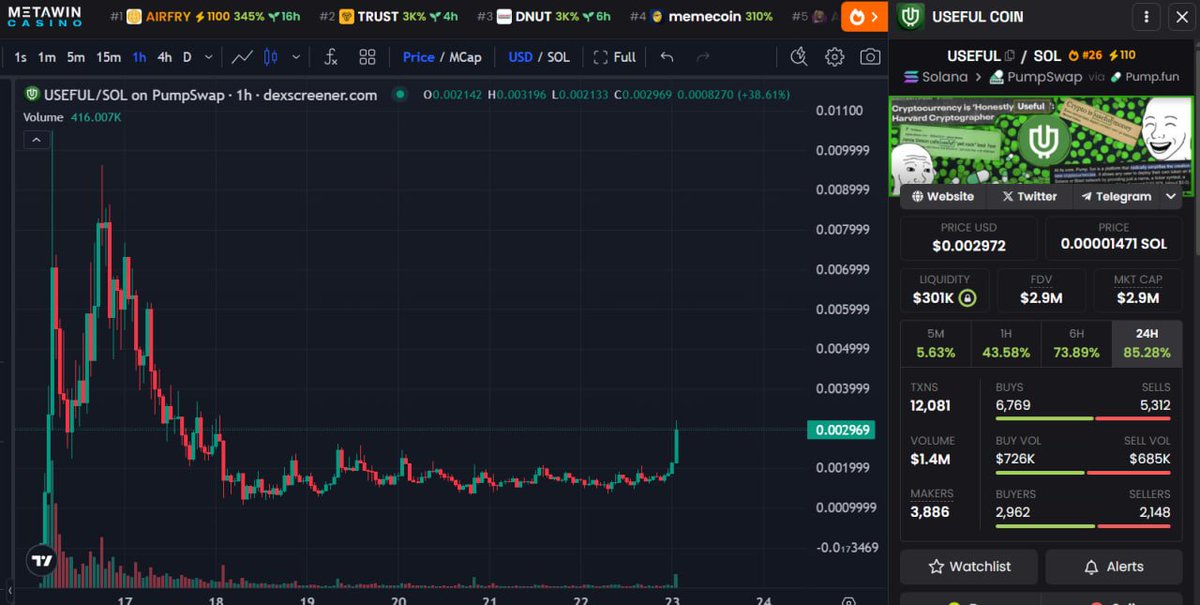The height and width of the screenshot is (605, 1200).
Task: Open Pump.fun link
Action: click(x=1143, y=76)
